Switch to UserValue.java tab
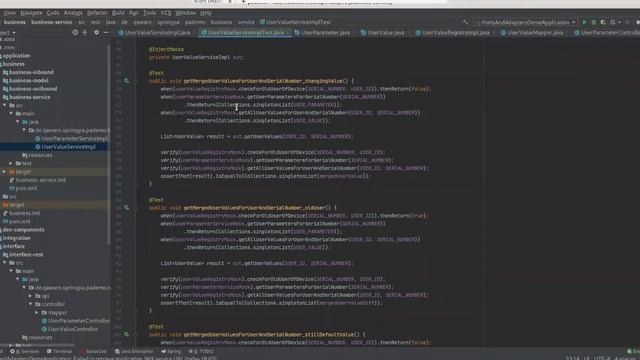This screenshot has height=360, width=640. (382, 32)
